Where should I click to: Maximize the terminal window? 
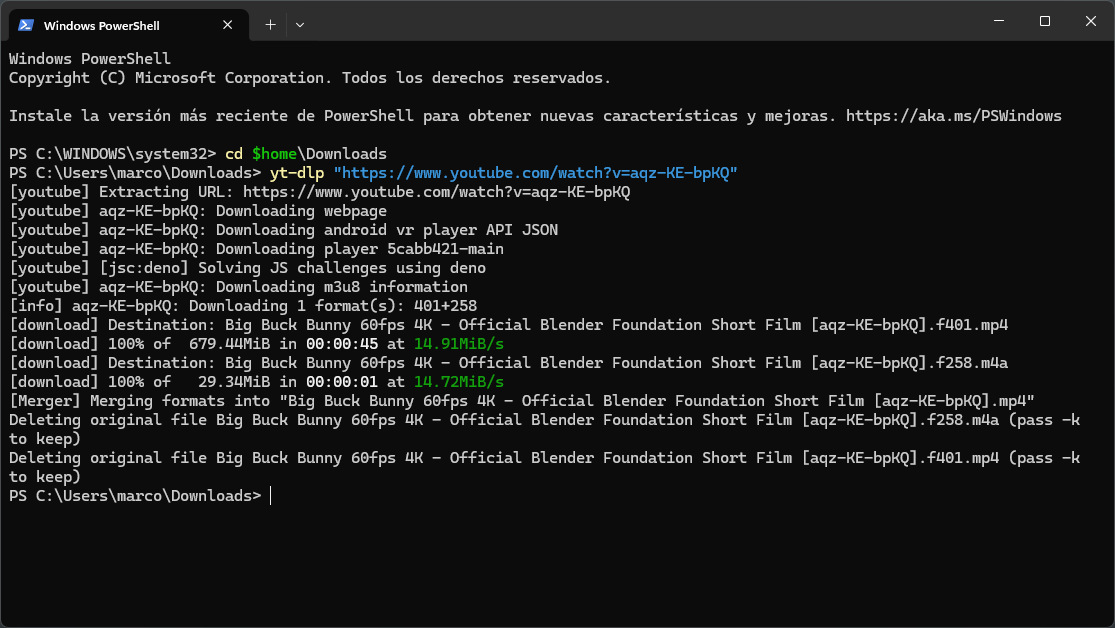tap(1045, 21)
